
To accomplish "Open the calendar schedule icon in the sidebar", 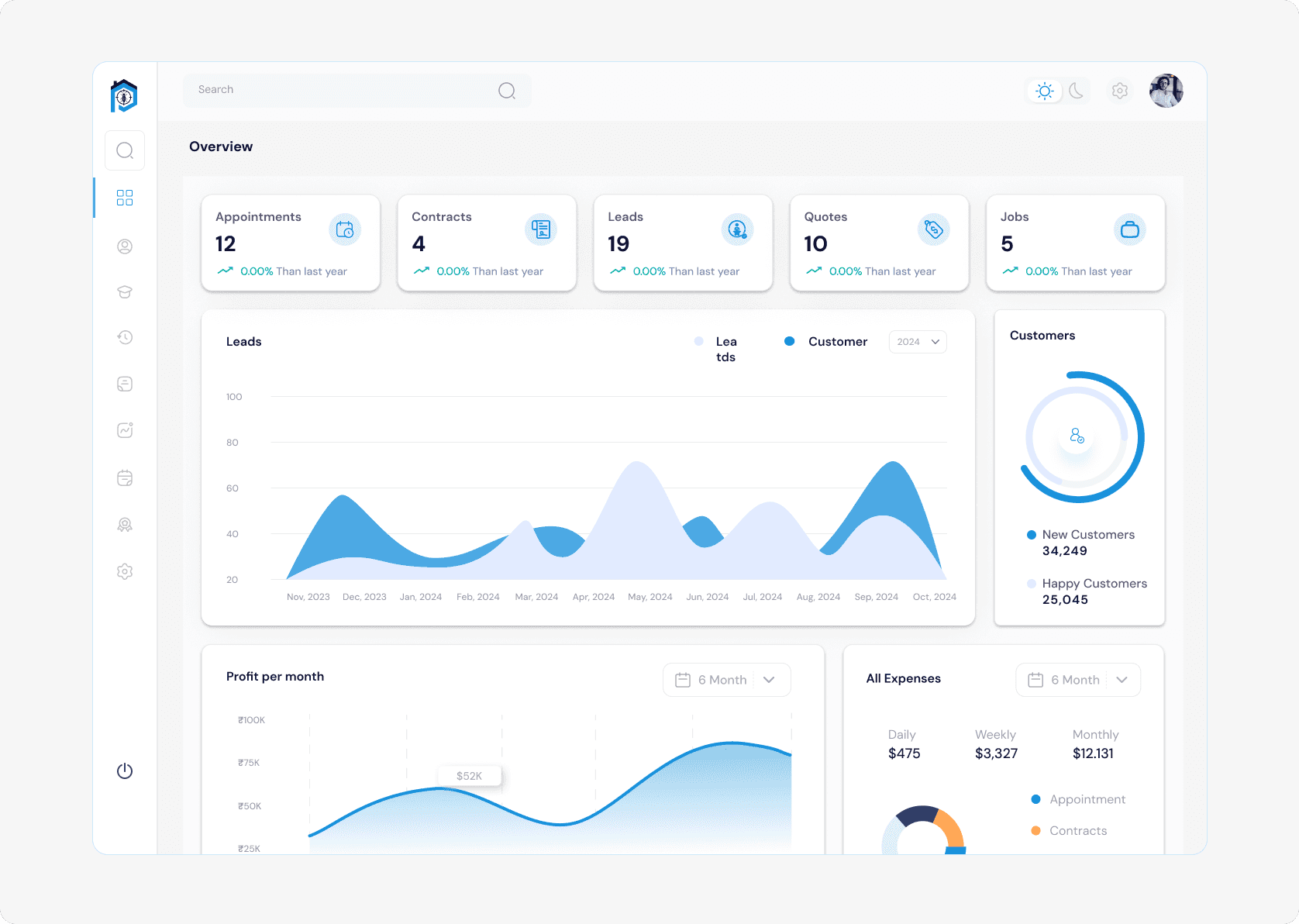I will point(125,478).
